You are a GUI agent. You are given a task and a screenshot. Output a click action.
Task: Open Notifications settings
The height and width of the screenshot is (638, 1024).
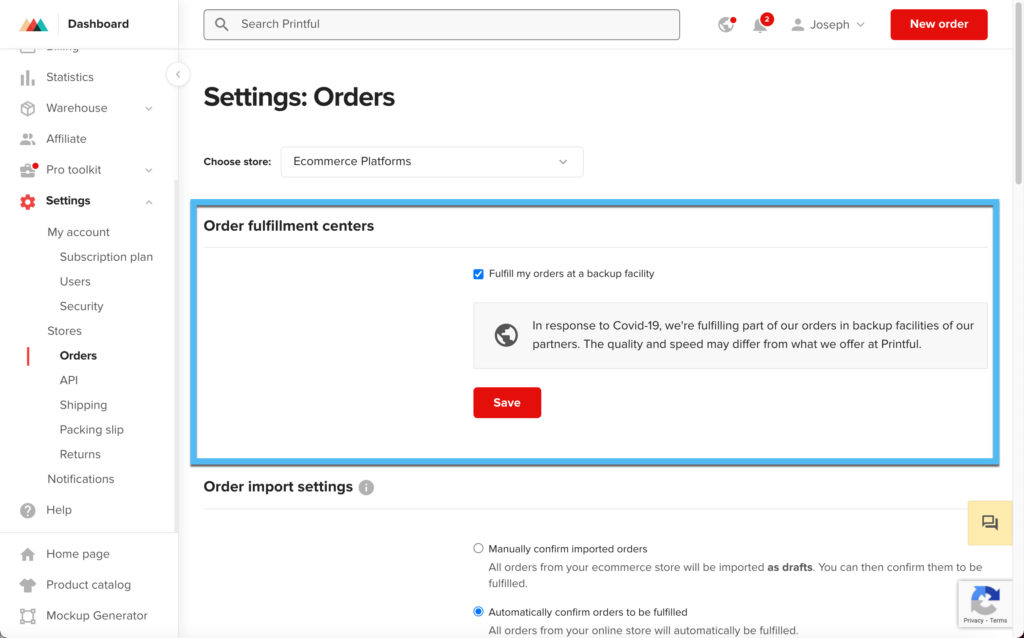(x=80, y=479)
